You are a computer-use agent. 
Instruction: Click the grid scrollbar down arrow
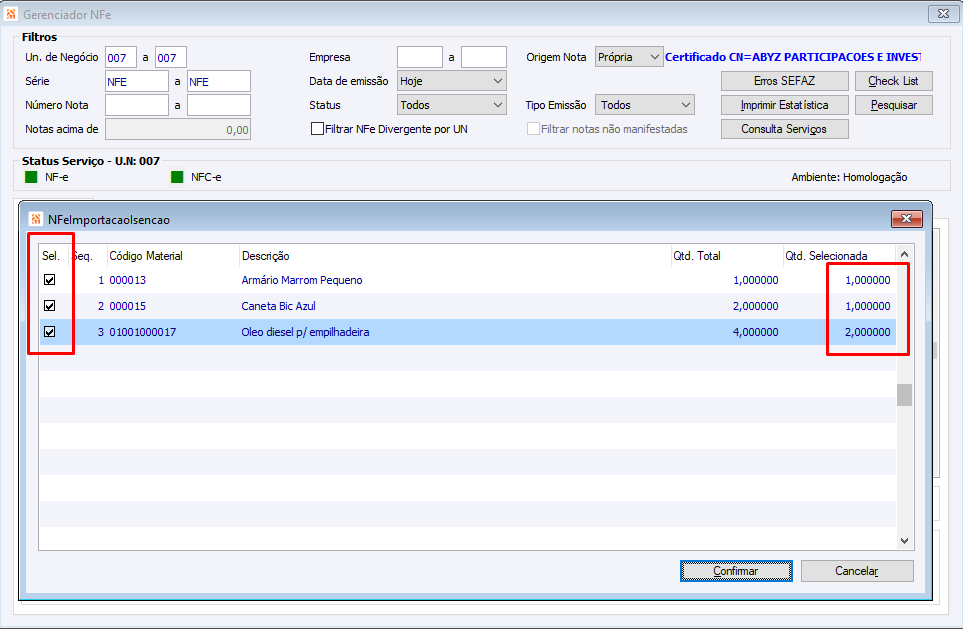tap(904, 541)
